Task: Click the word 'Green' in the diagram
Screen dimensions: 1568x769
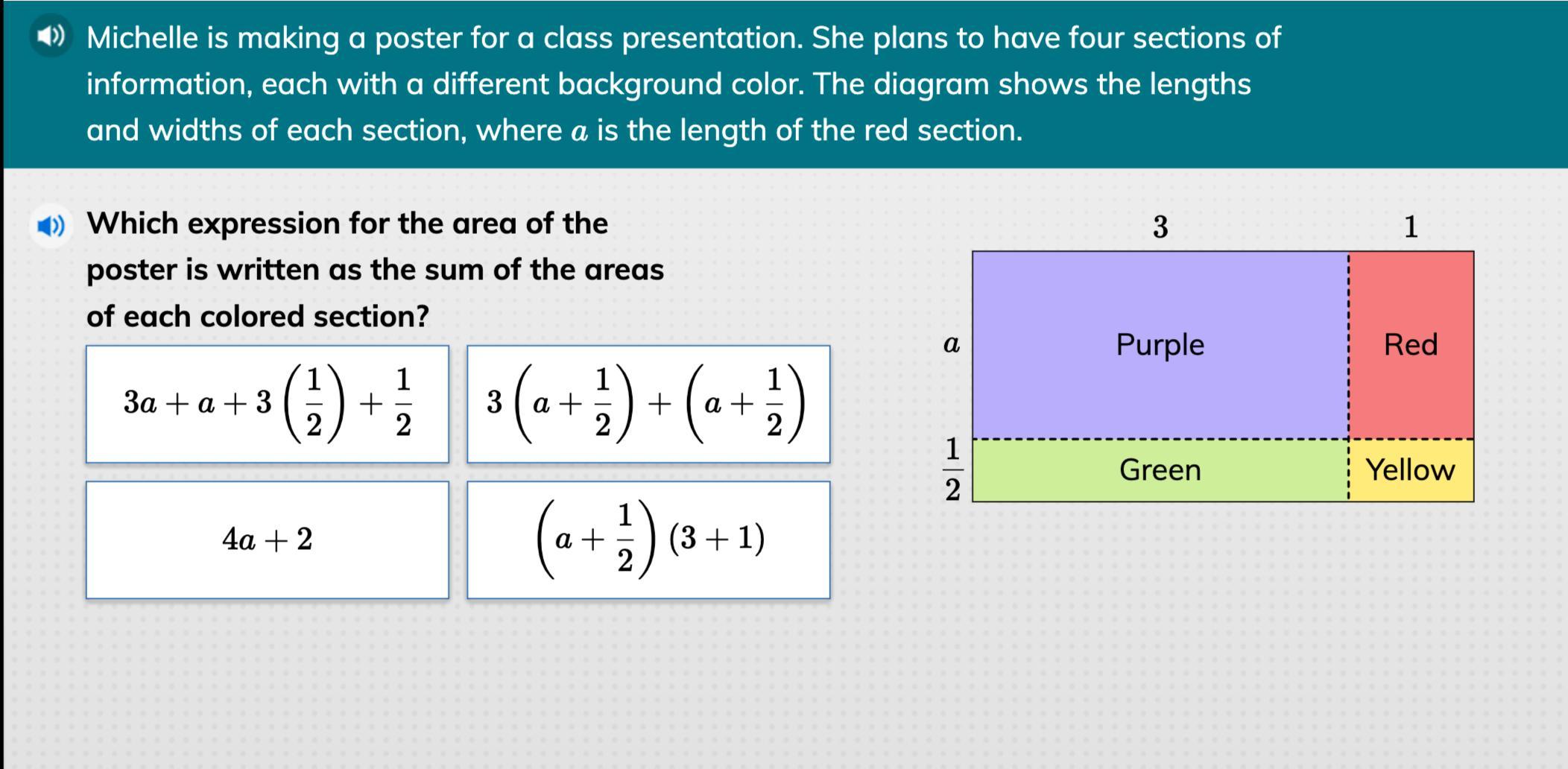Action: coord(1160,470)
